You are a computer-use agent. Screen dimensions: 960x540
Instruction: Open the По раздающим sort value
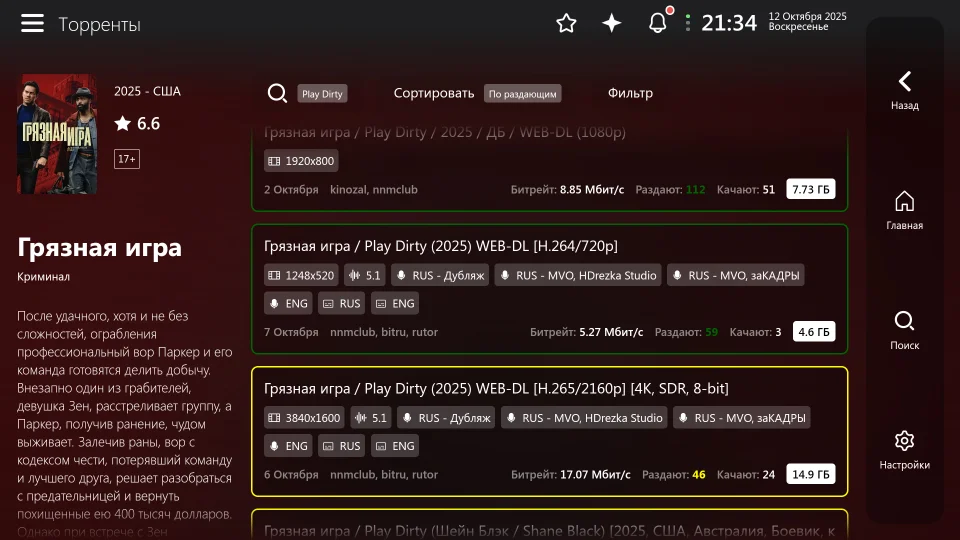pos(522,94)
